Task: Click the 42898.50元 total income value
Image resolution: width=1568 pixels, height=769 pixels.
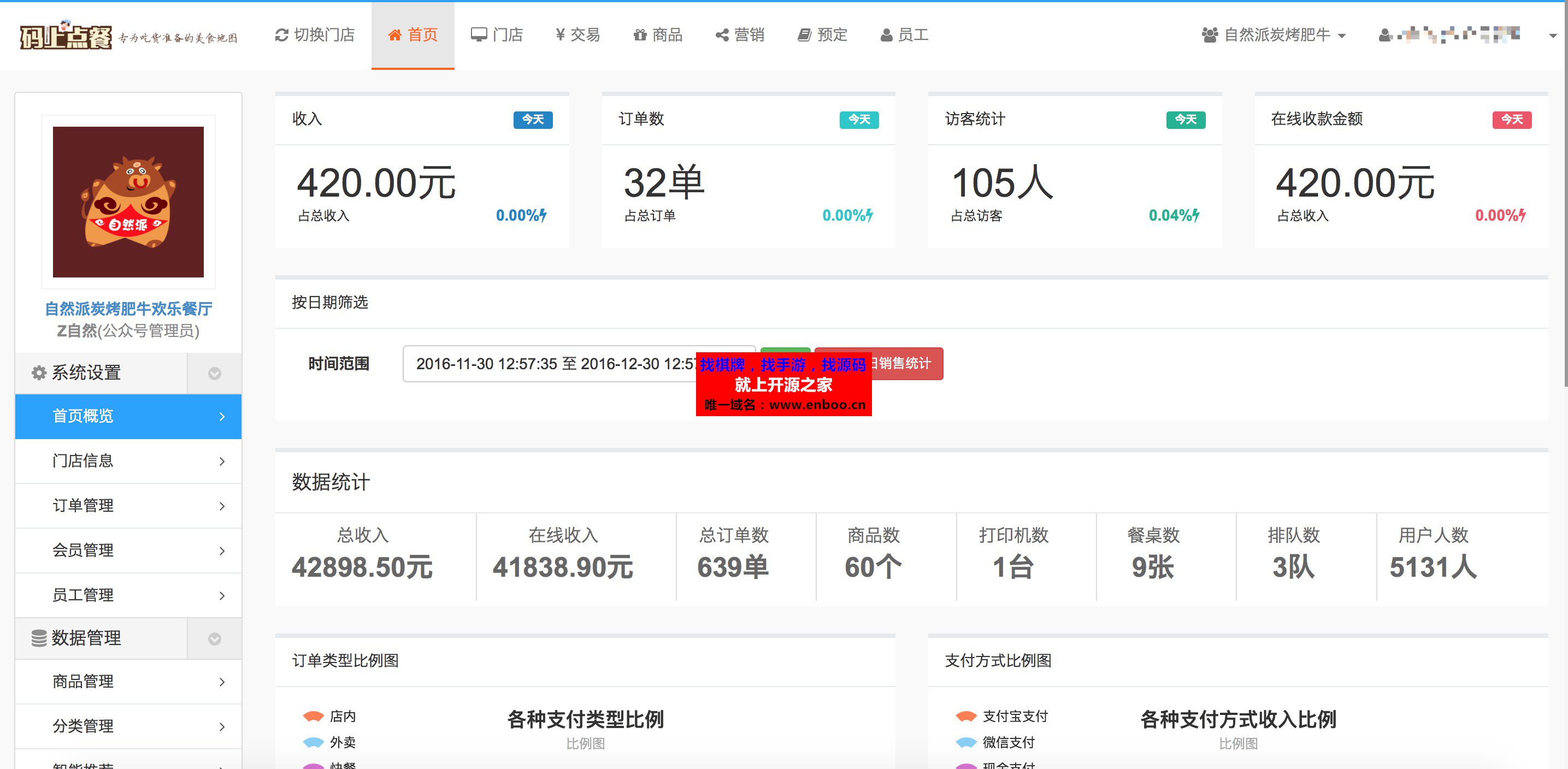Action: pos(362,567)
